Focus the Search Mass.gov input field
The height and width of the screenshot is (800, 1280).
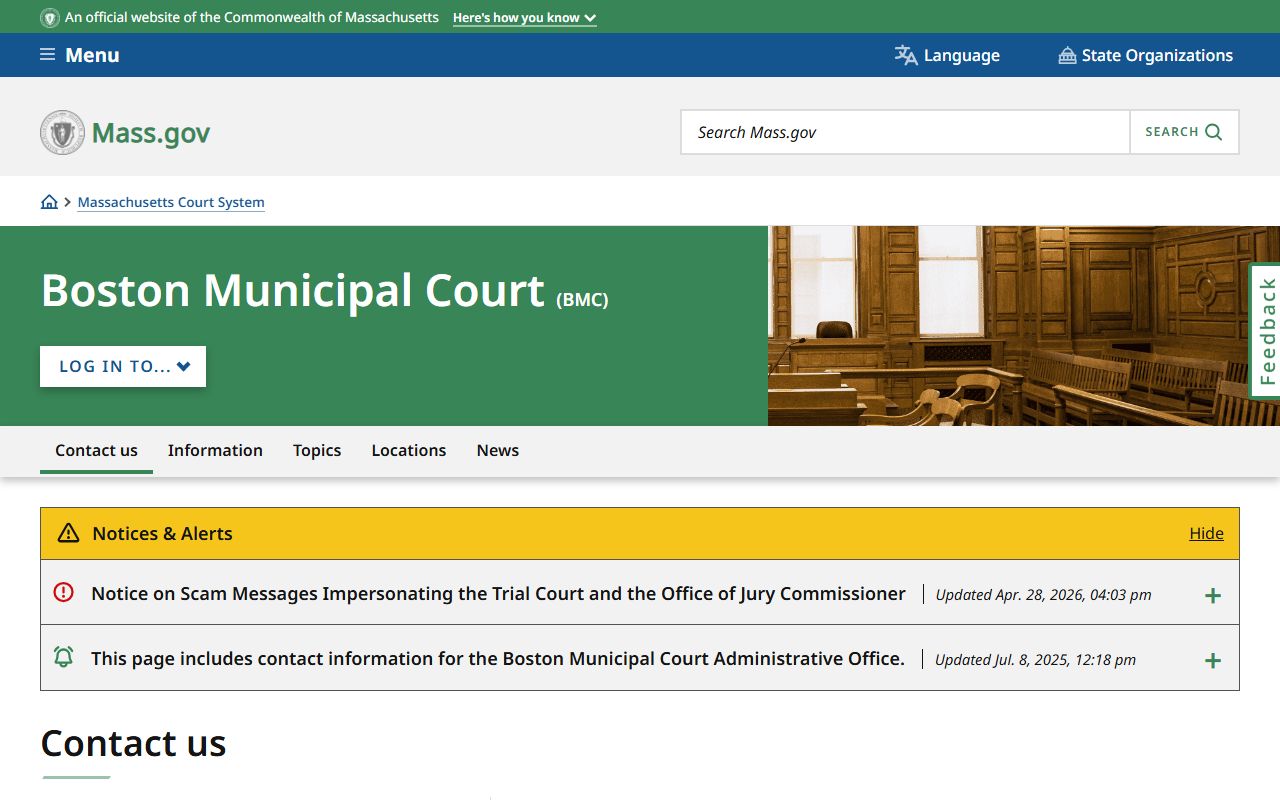point(905,132)
